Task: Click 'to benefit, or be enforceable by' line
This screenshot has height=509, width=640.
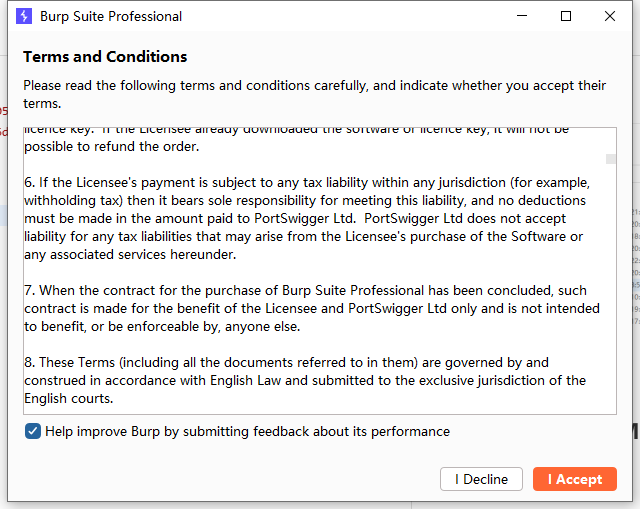Action: click(162, 327)
